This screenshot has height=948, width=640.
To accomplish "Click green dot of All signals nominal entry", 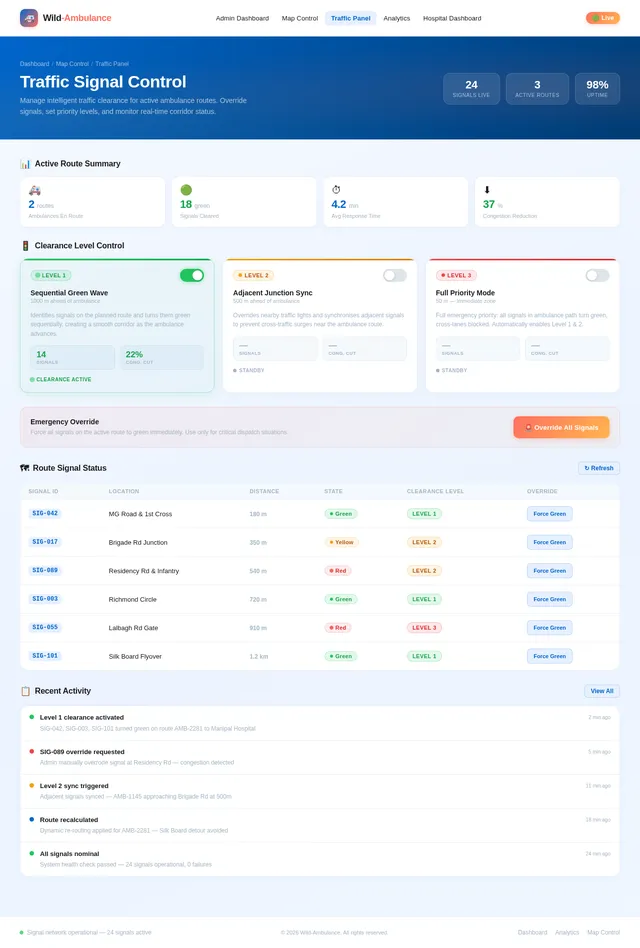I will click(x=31, y=853).
